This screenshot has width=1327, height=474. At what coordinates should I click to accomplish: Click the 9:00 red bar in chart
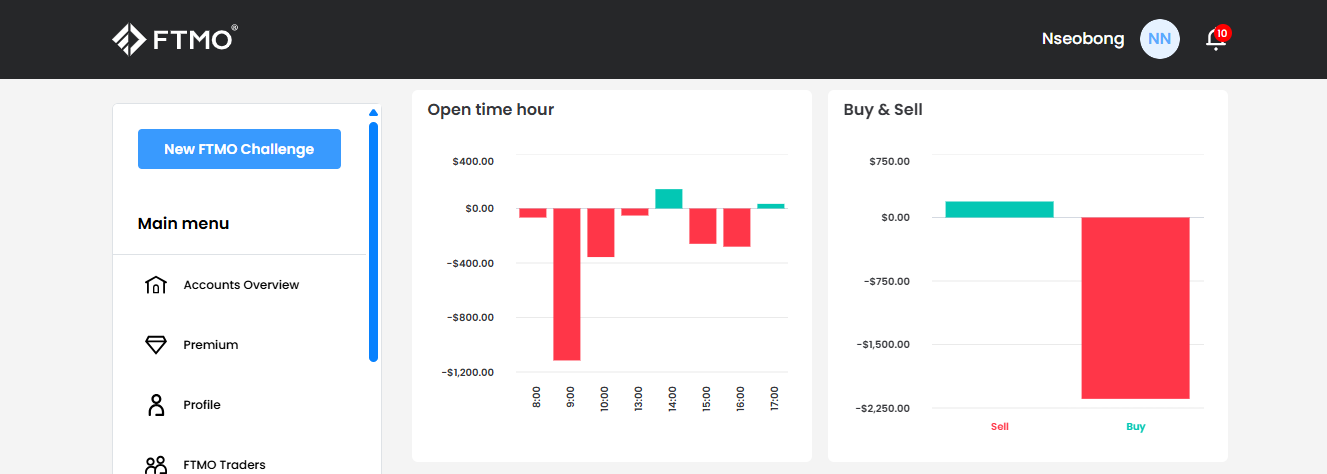tap(567, 284)
